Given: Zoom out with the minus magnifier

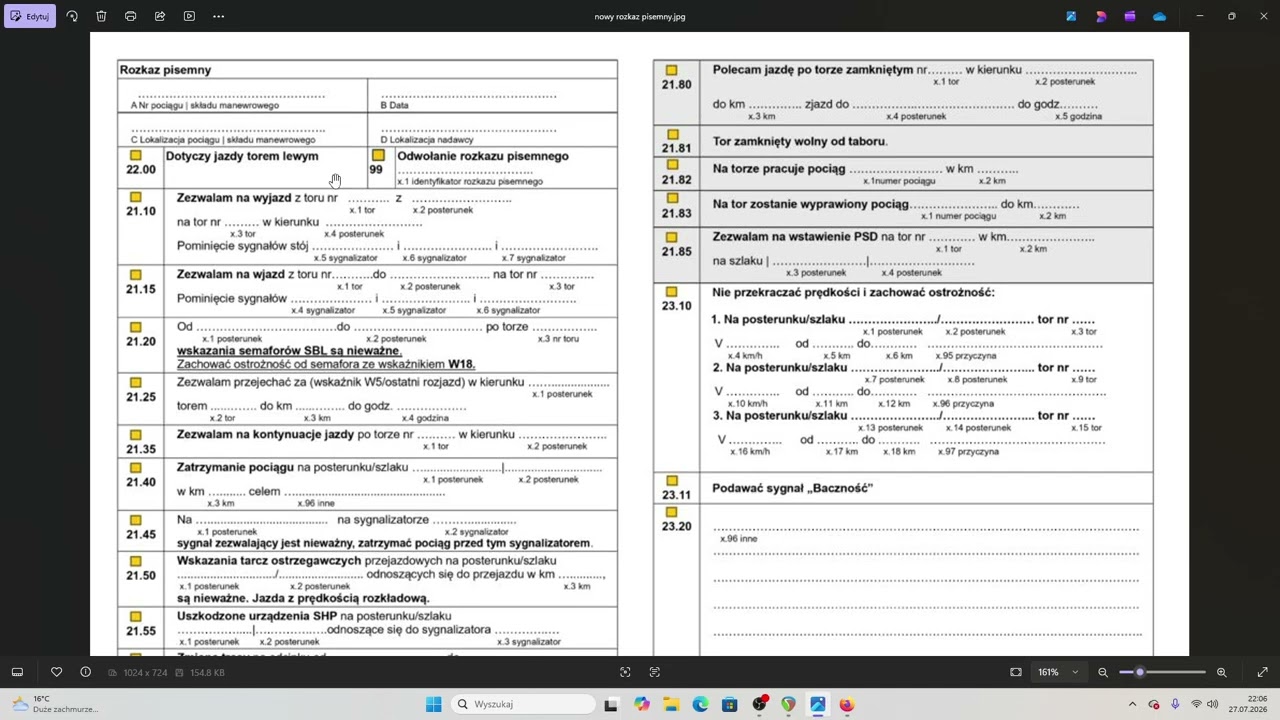Looking at the screenshot, I should [1103, 672].
